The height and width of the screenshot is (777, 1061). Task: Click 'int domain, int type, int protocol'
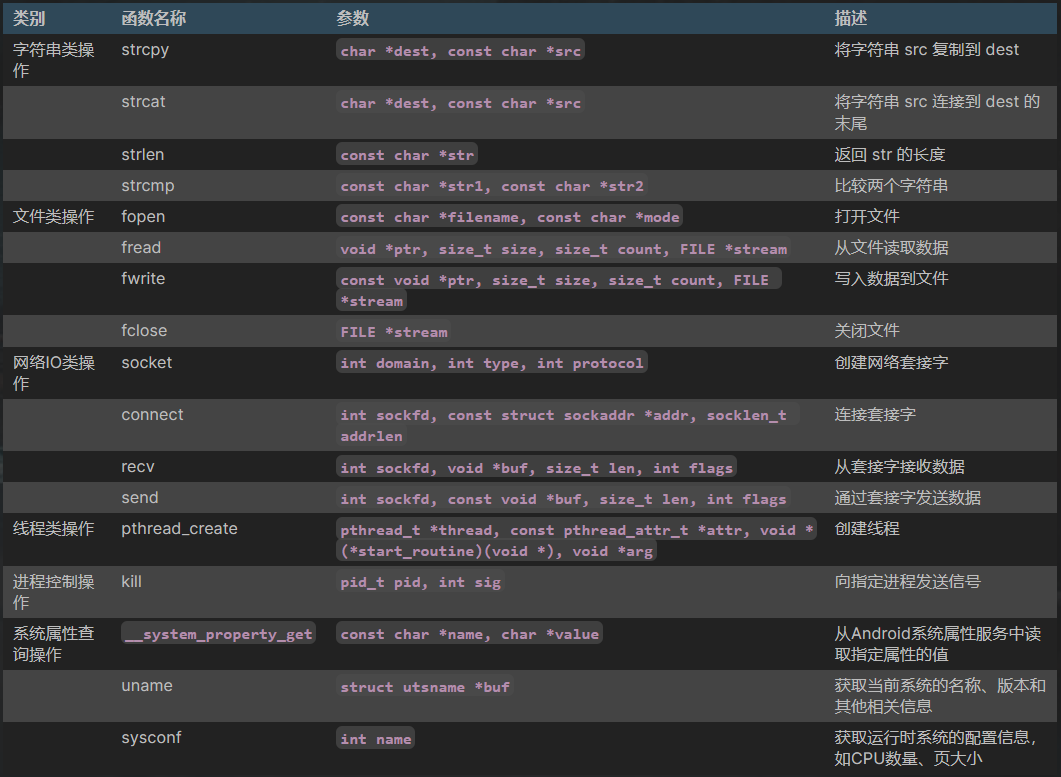[x=492, y=363]
